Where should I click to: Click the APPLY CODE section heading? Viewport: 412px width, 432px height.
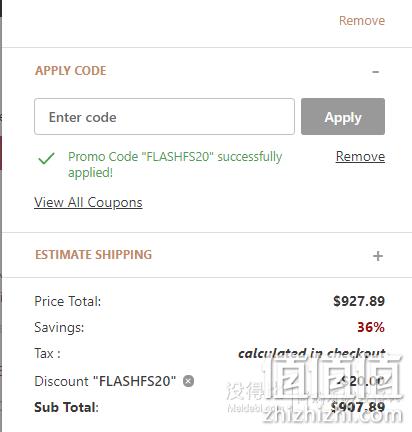[x=71, y=71]
